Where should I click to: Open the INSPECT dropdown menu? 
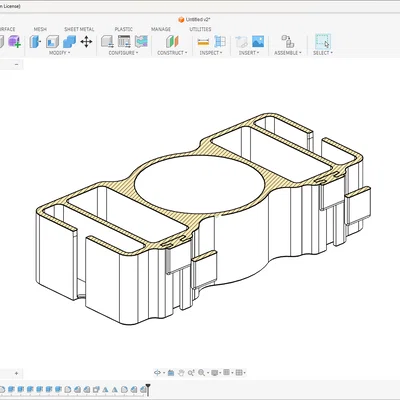[x=211, y=53]
